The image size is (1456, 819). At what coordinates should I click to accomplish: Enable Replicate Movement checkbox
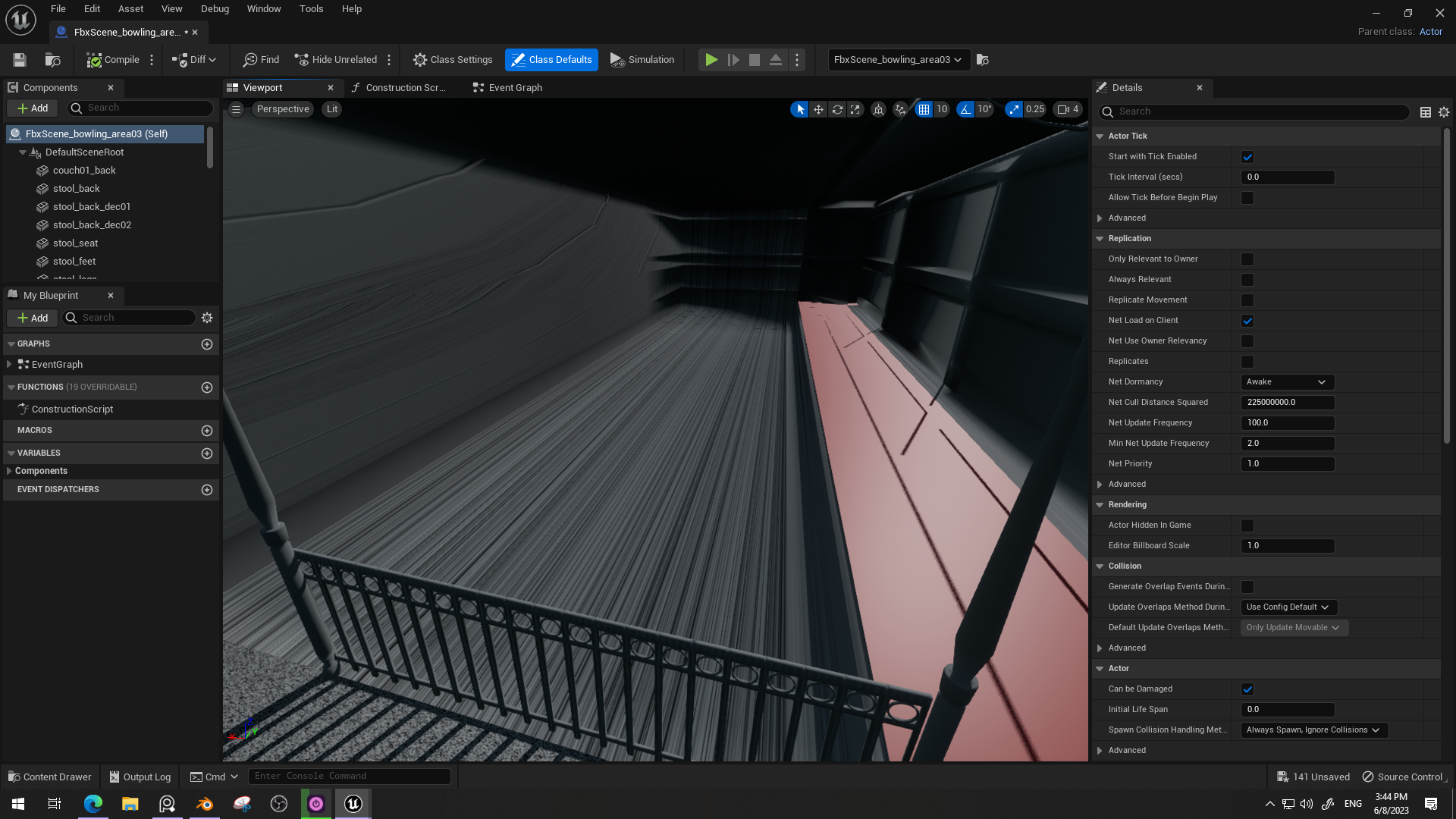1247,300
